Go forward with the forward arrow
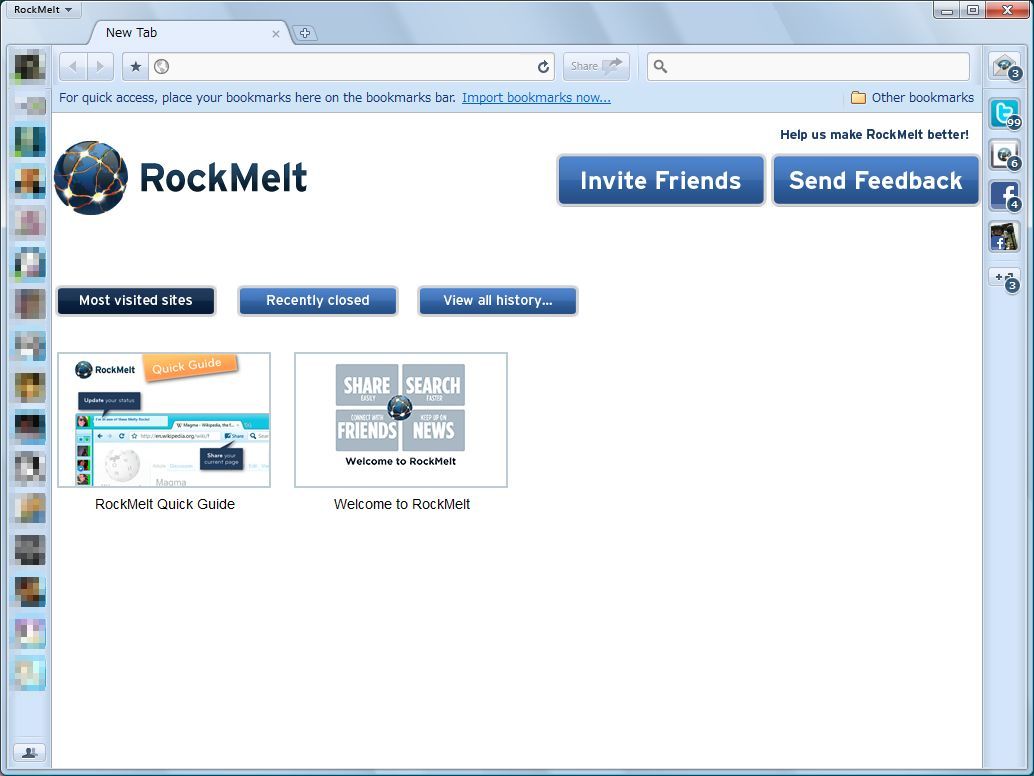Image resolution: width=1034 pixels, height=776 pixels. pyautogui.click(x=100, y=66)
